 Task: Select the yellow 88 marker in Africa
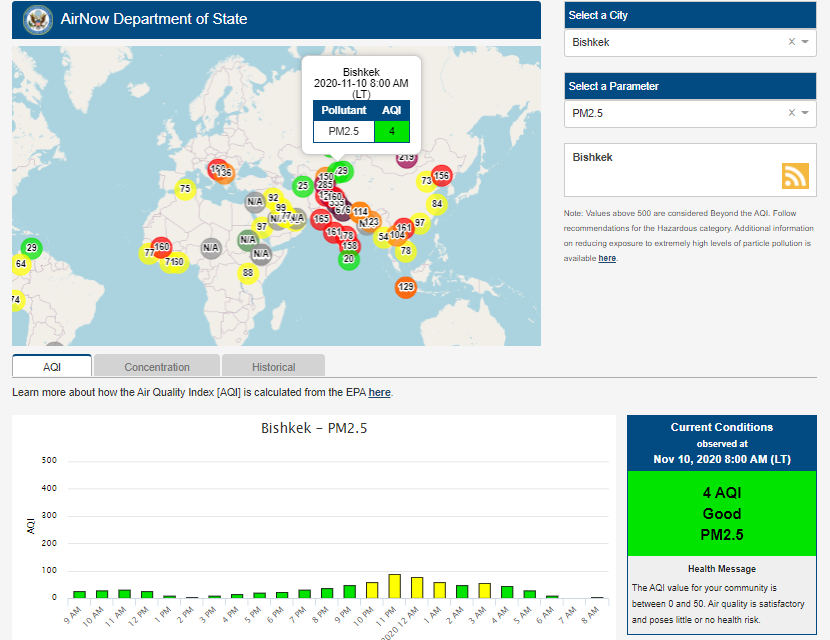click(248, 273)
